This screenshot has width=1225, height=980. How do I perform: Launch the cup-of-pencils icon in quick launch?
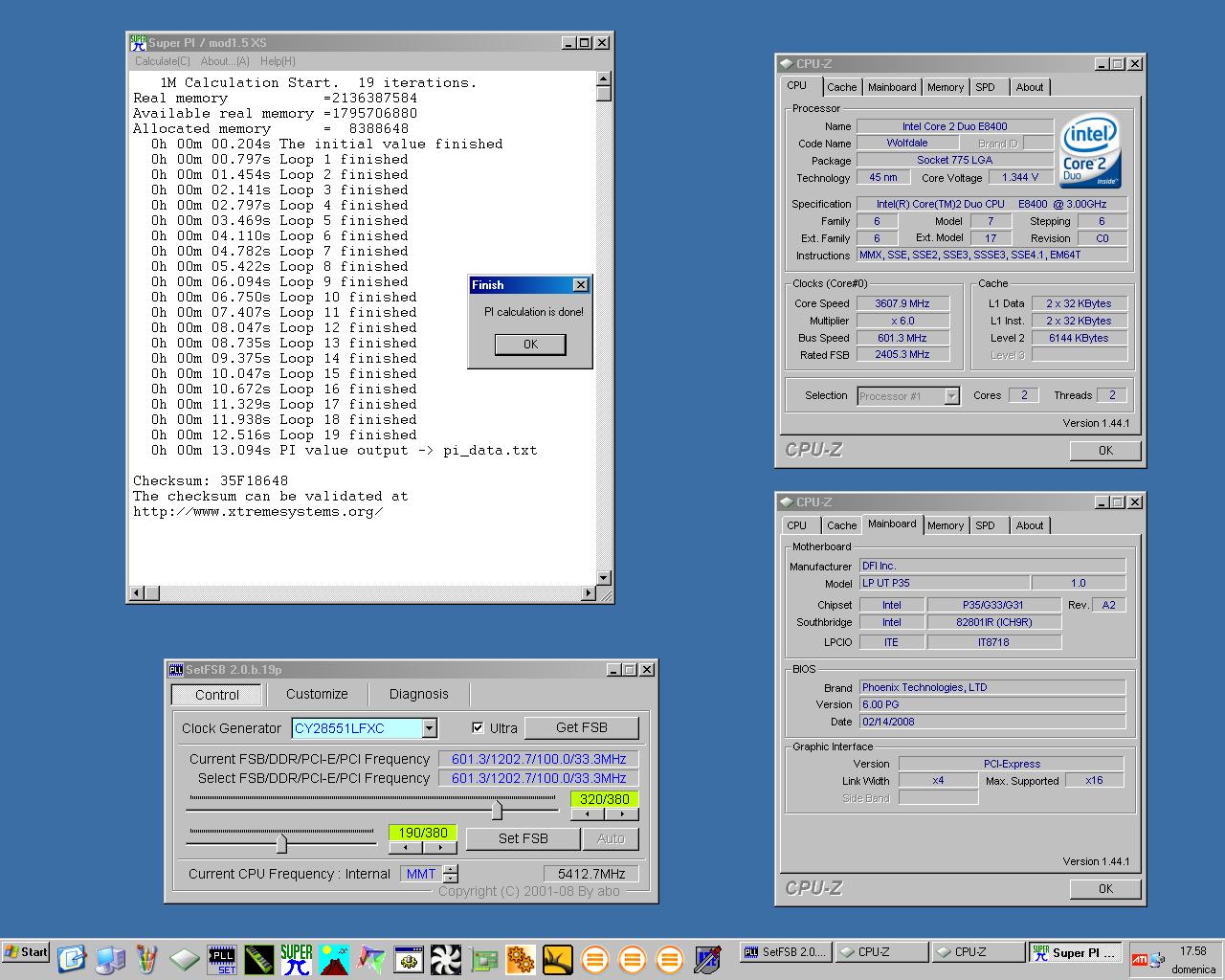(x=146, y=959)
